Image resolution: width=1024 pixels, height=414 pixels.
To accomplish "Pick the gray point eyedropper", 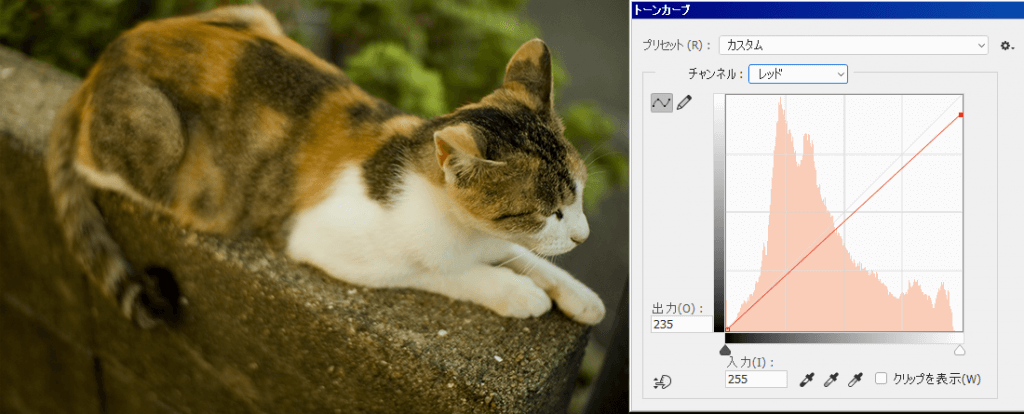I will (x=831, y=379).
